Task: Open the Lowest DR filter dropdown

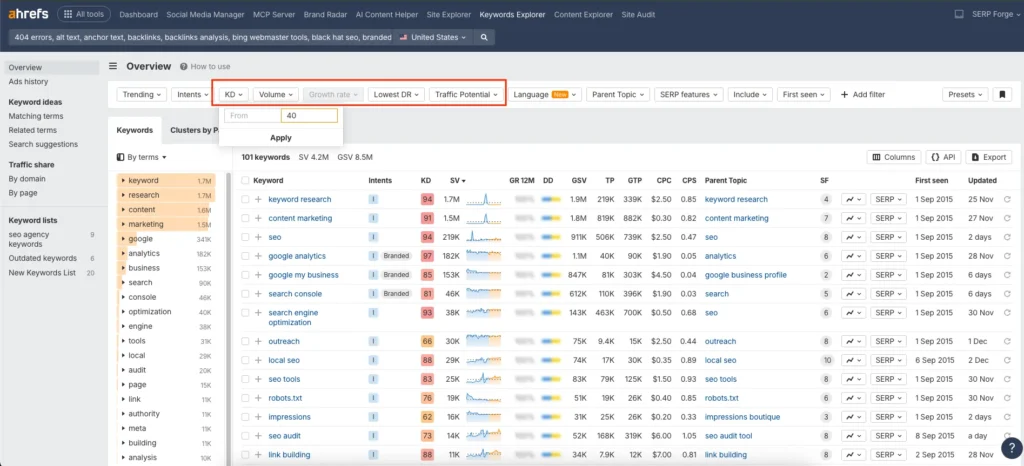Action: tap(396, 95)
